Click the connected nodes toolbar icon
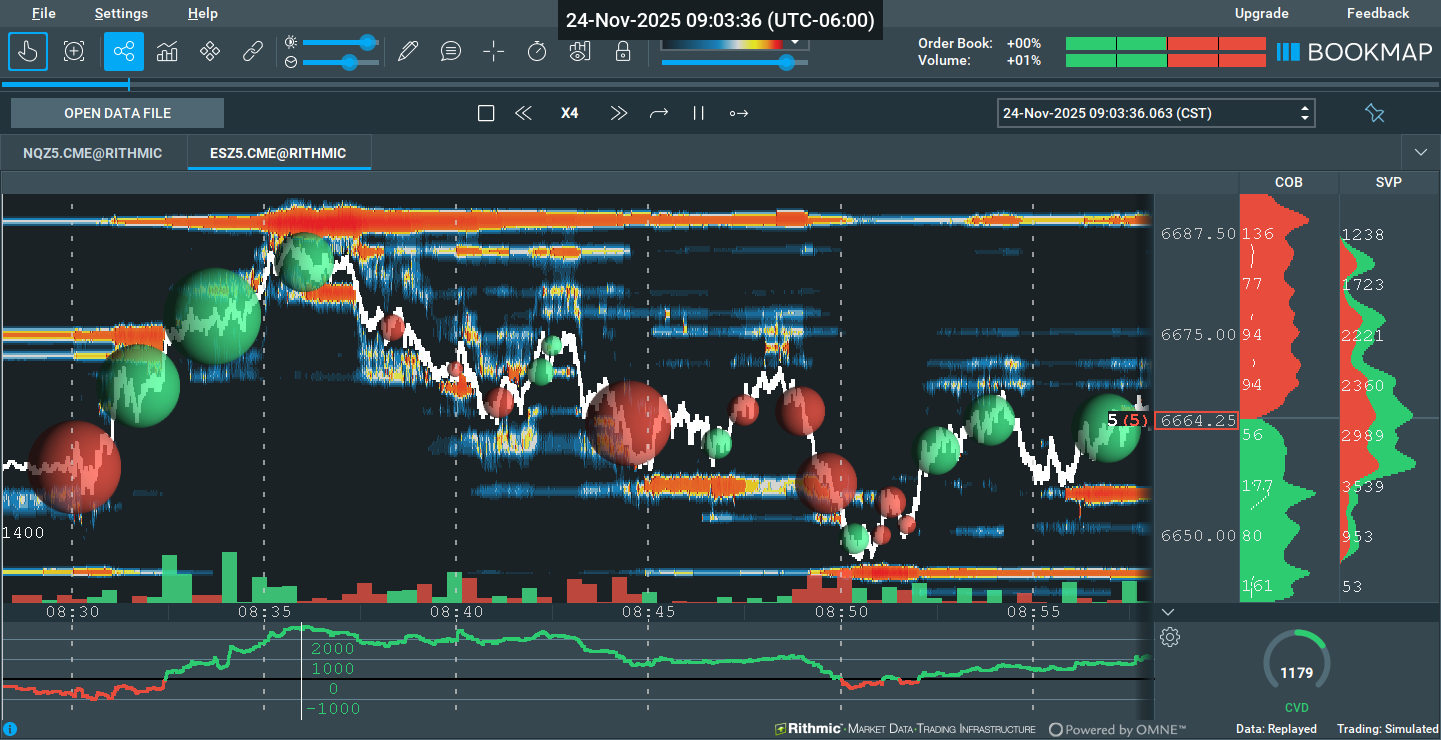The height and width of the screenshot is (740, 1441). 124,51
